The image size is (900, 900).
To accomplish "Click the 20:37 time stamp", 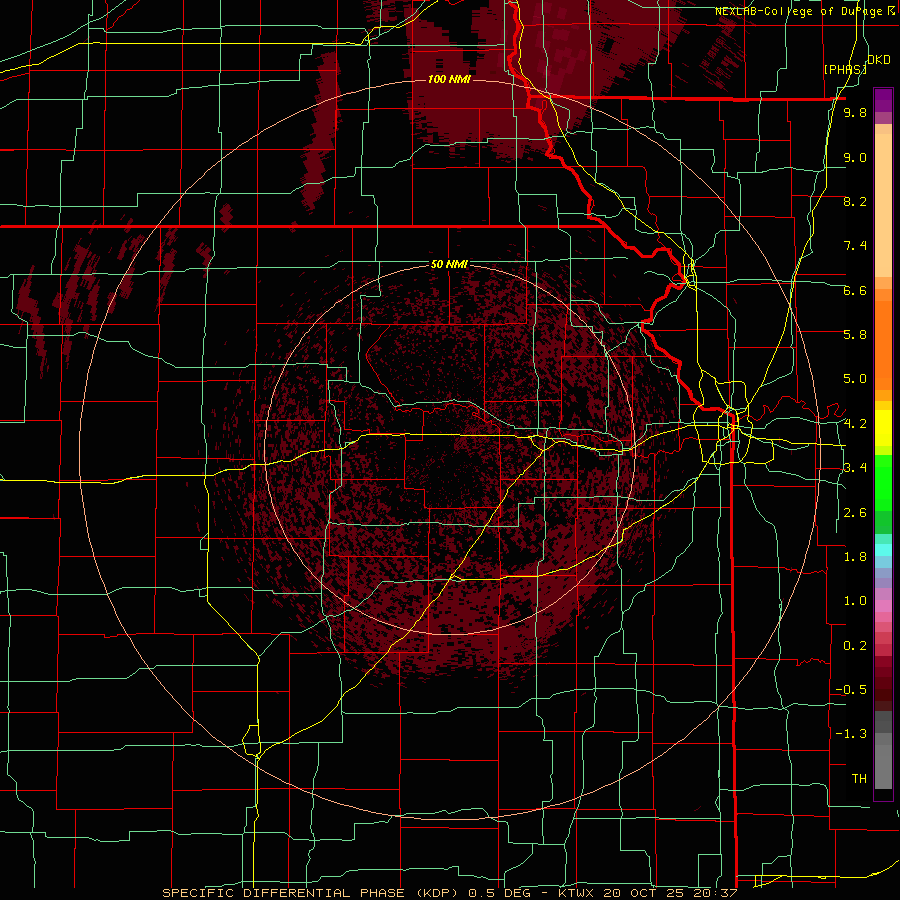I will click(x=716, y=893).
